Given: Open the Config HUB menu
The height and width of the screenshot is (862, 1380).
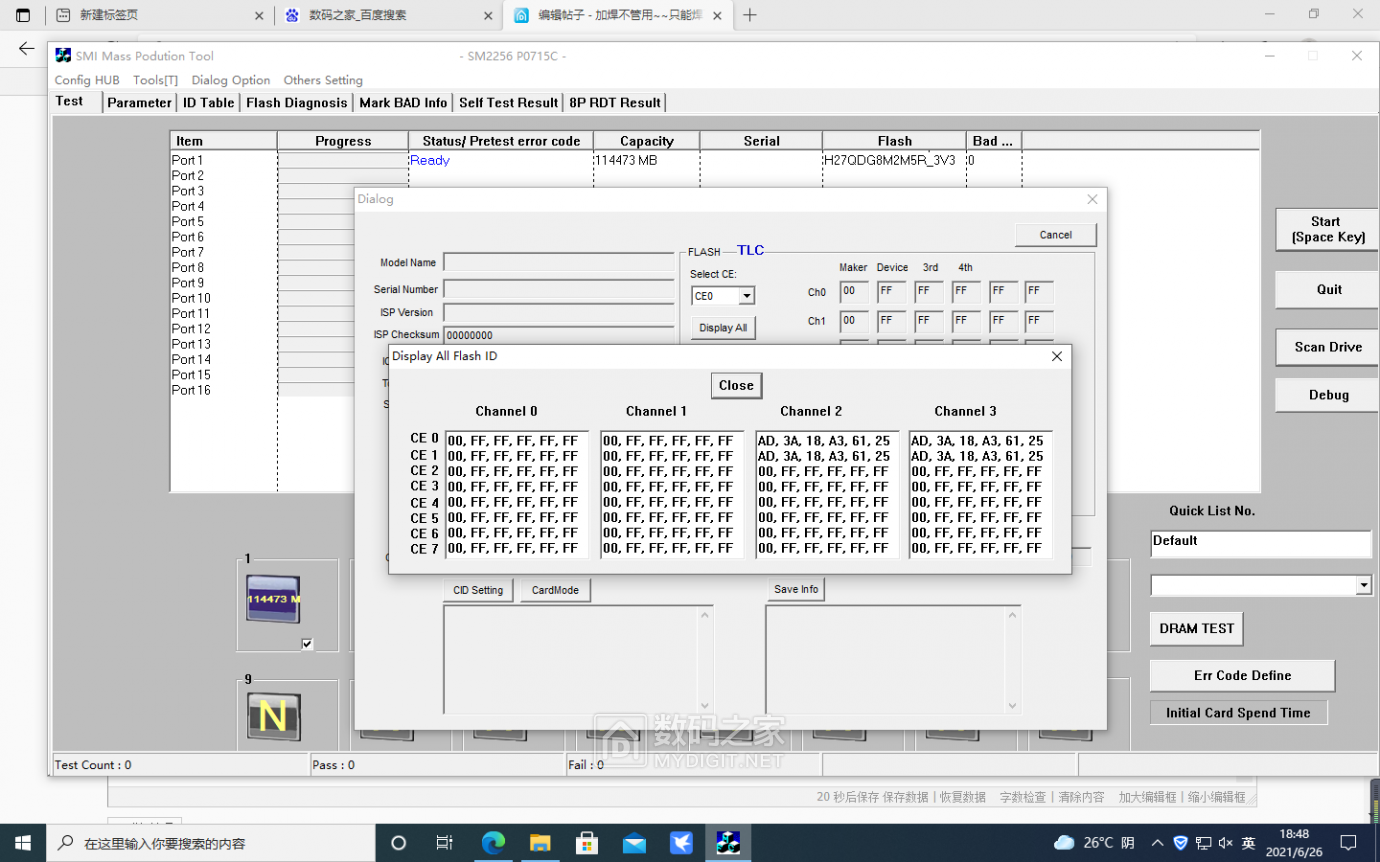Looking at the screenshot, I should point(87,80).
